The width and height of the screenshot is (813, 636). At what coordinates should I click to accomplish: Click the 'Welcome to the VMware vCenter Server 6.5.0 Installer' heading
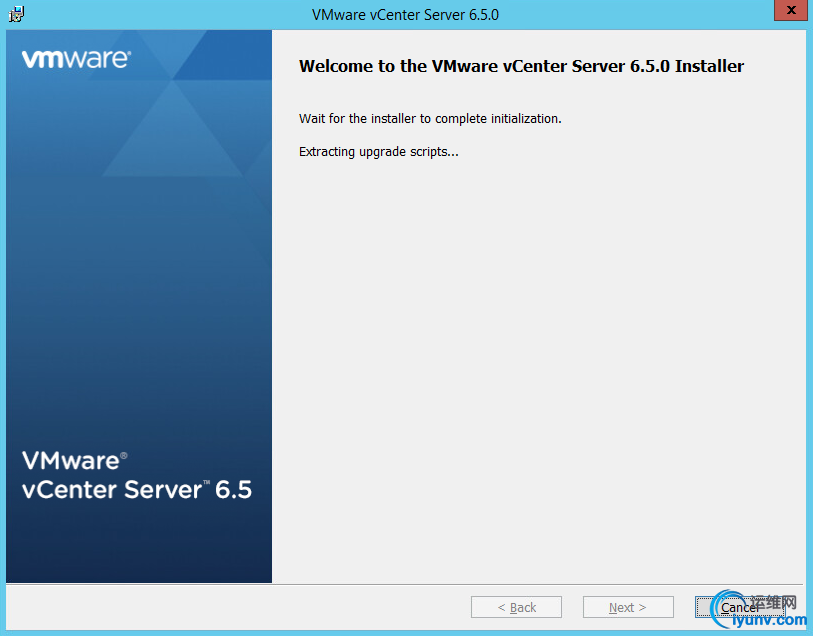(x=521, y=66)
